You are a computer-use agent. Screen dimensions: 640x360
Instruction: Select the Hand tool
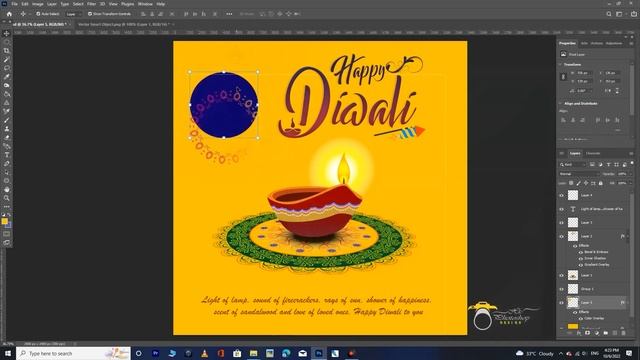(7, 189)
